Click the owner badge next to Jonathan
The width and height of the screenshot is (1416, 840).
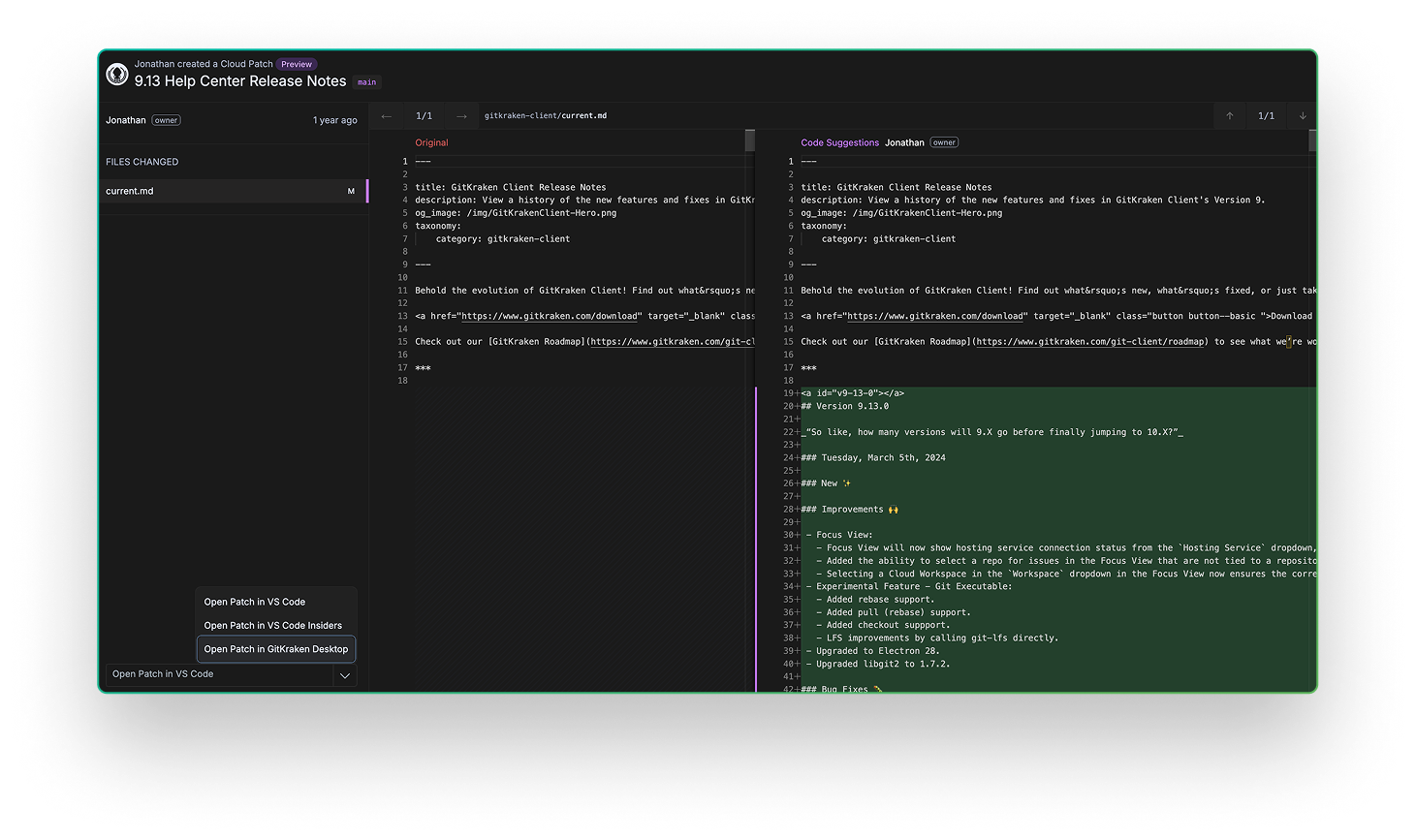click(x=166, y=120)
